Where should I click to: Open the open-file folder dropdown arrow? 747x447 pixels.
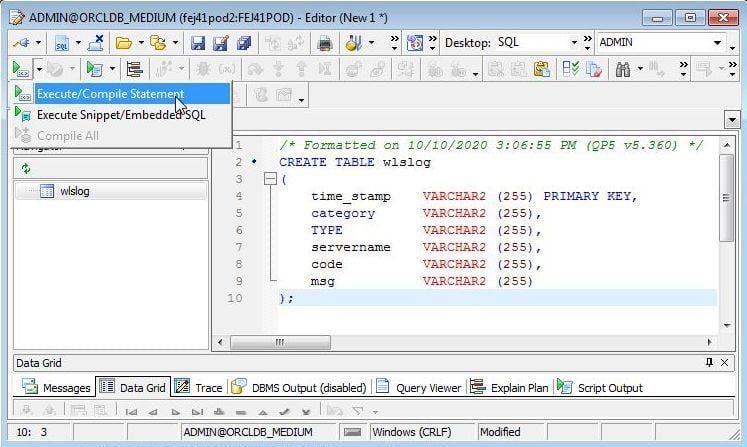pyautogui.click(x=141, y=43)
